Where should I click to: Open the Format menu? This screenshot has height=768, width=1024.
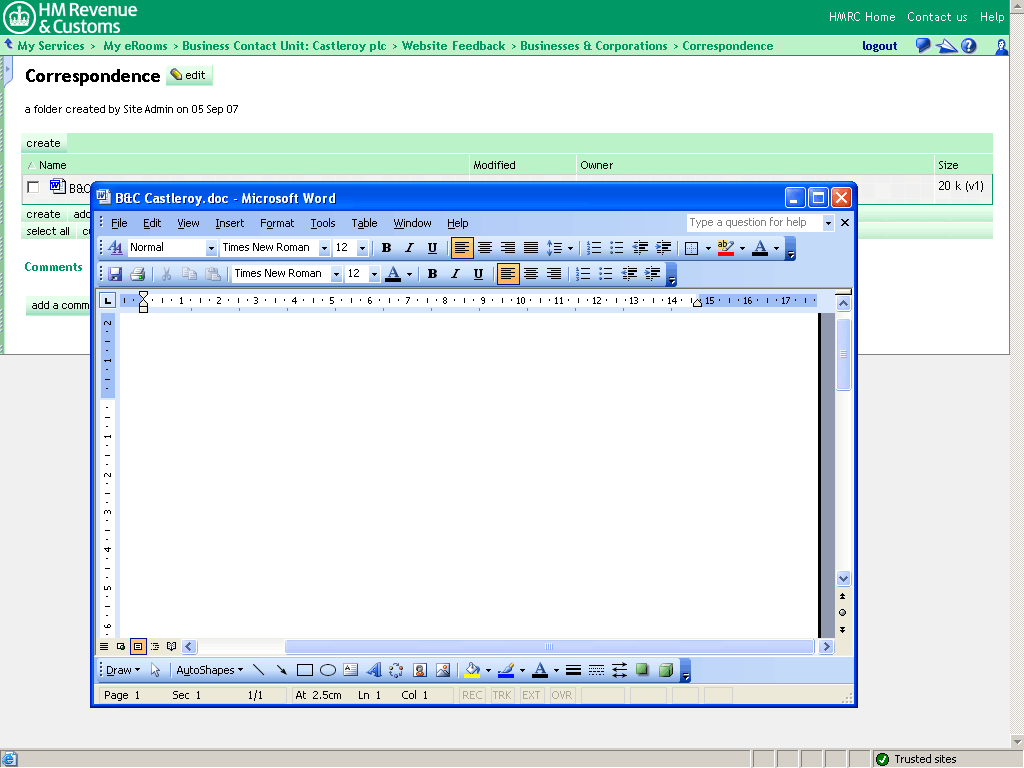(276, 223)
